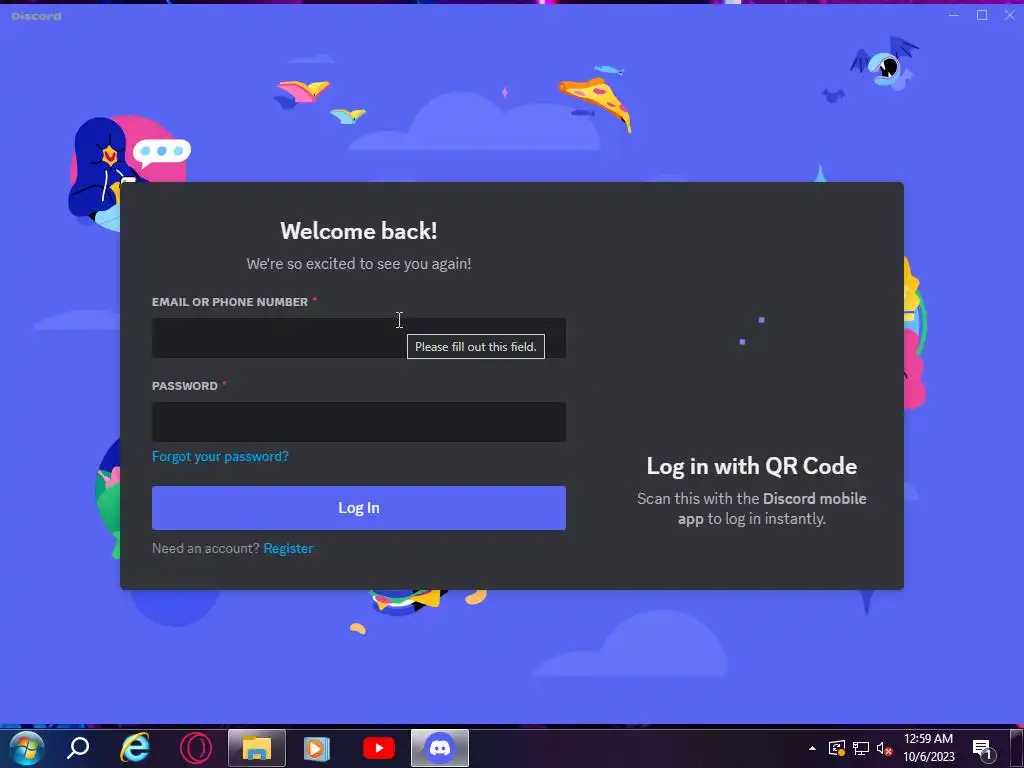Image resolution: width=1024 pixels, height=768 pixels.
Task: Select the Discord taskbar icon
Action: click(440, 748)
